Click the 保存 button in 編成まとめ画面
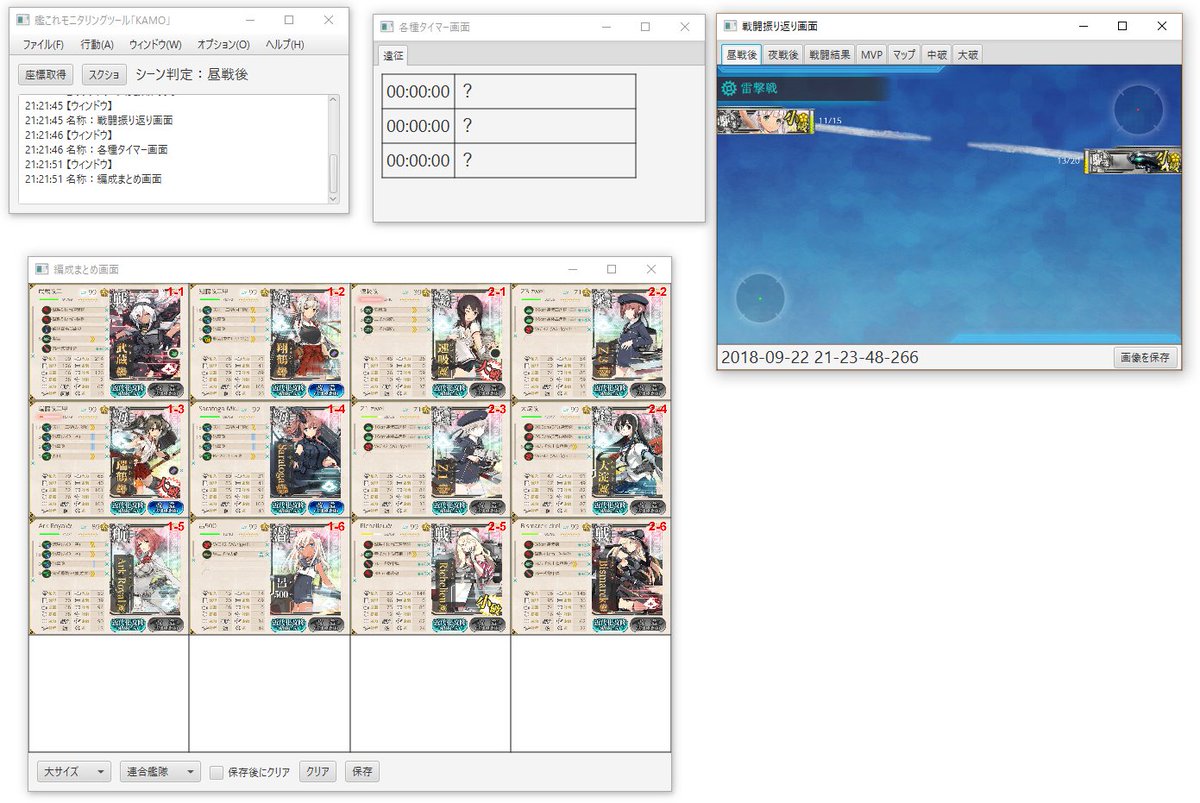Image resolution: width=1200 pixels, height=803 pixels. 362,772
